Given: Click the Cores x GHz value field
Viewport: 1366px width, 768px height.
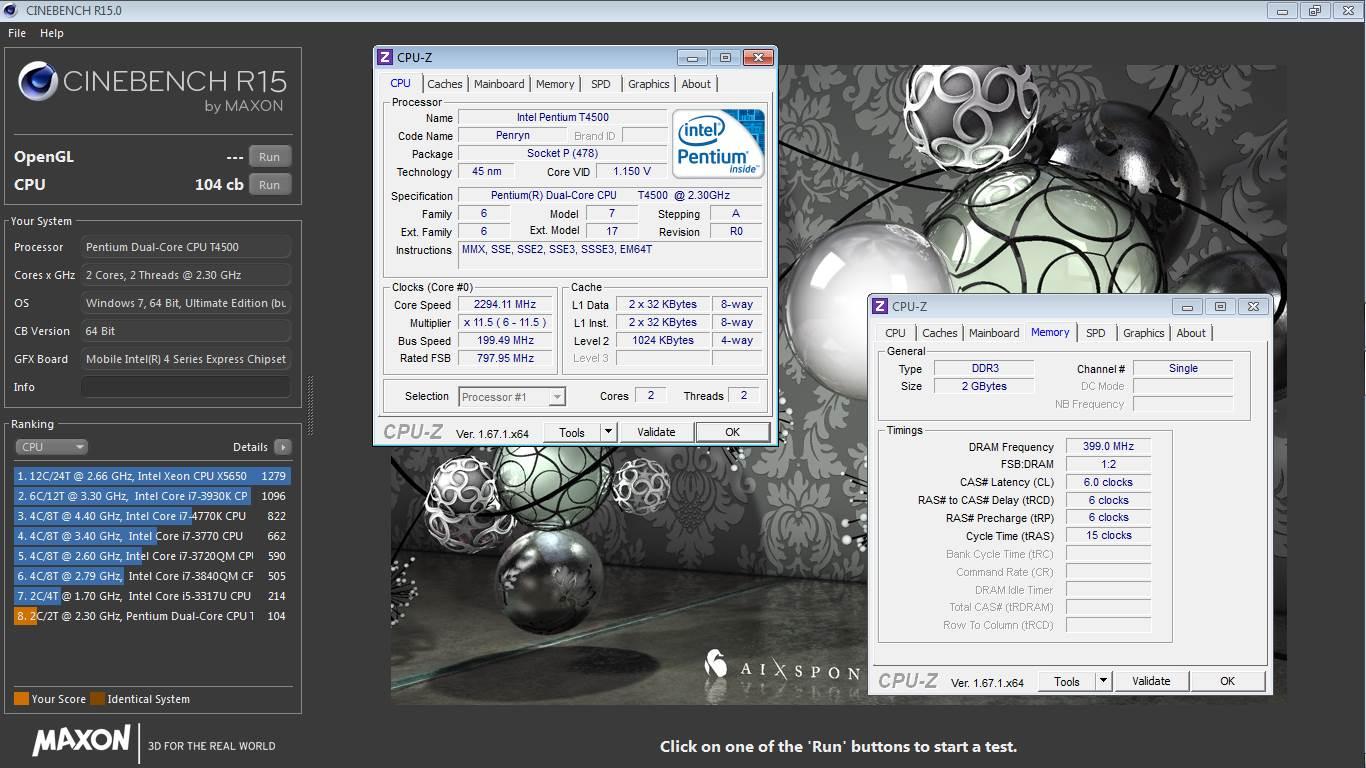Looking at the screenshot, I should point(186,275).
